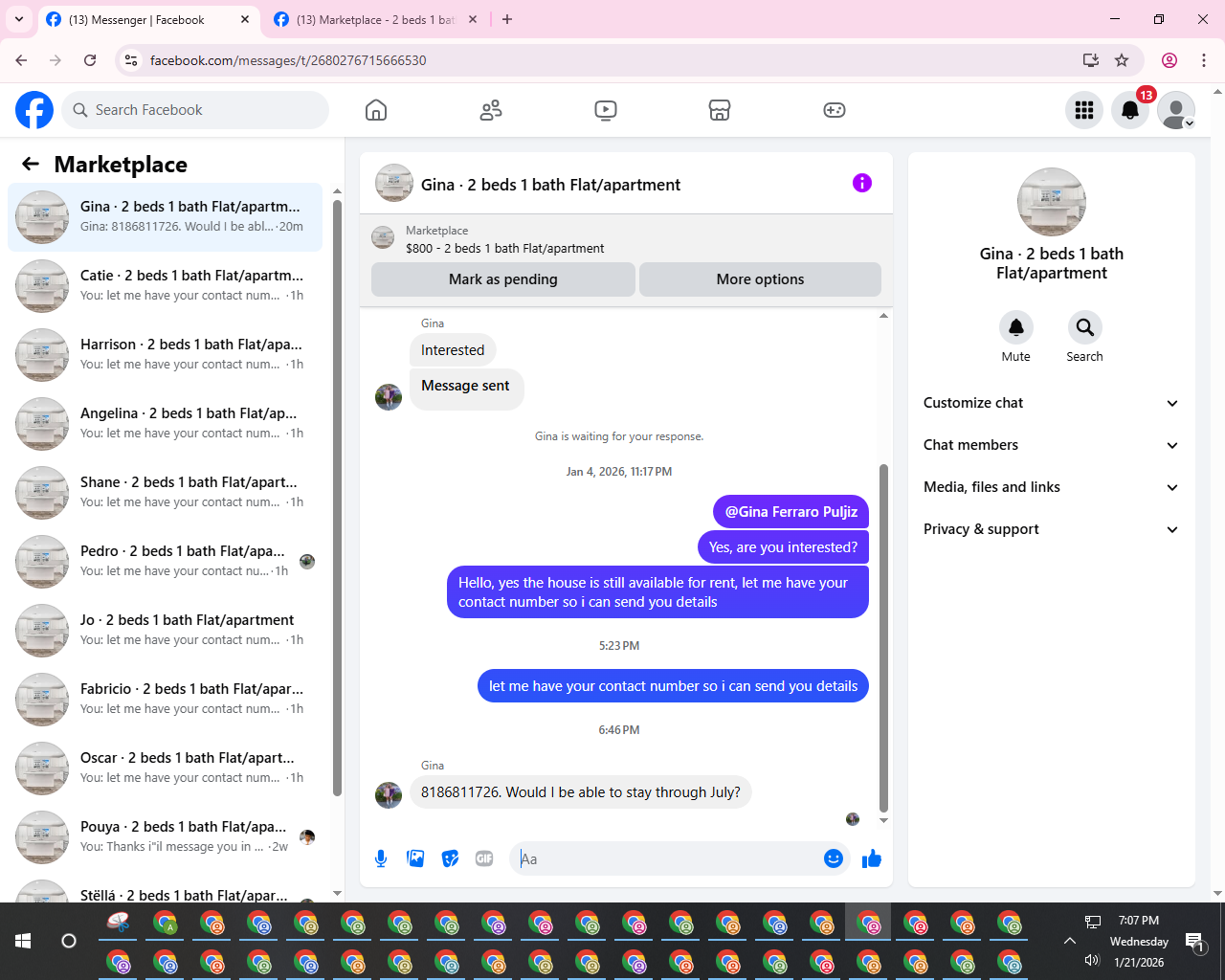Image resolution: width=1225 pixels, height=980 pixels.
Task: Open the account profile avatar menu
Action: [1176, 110]
